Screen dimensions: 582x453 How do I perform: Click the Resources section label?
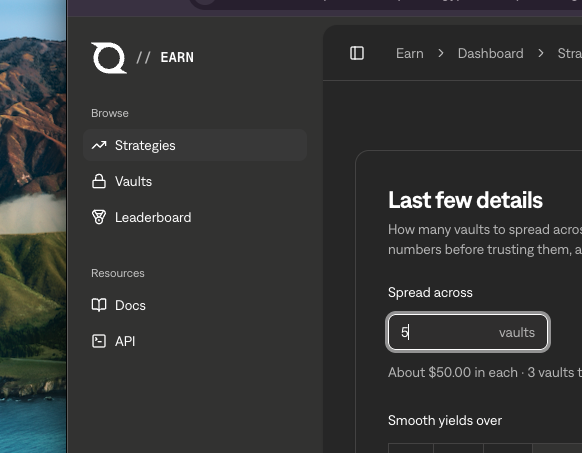(x=118, y=273)
